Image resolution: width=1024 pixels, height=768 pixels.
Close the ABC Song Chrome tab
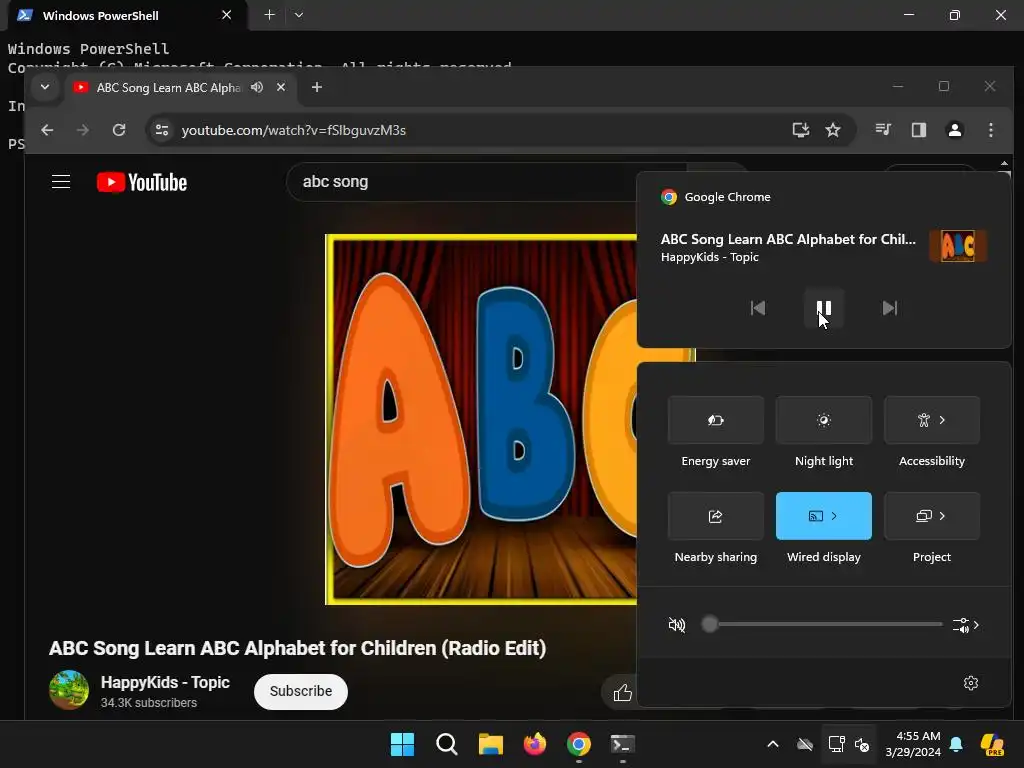[x=281, y=87]
